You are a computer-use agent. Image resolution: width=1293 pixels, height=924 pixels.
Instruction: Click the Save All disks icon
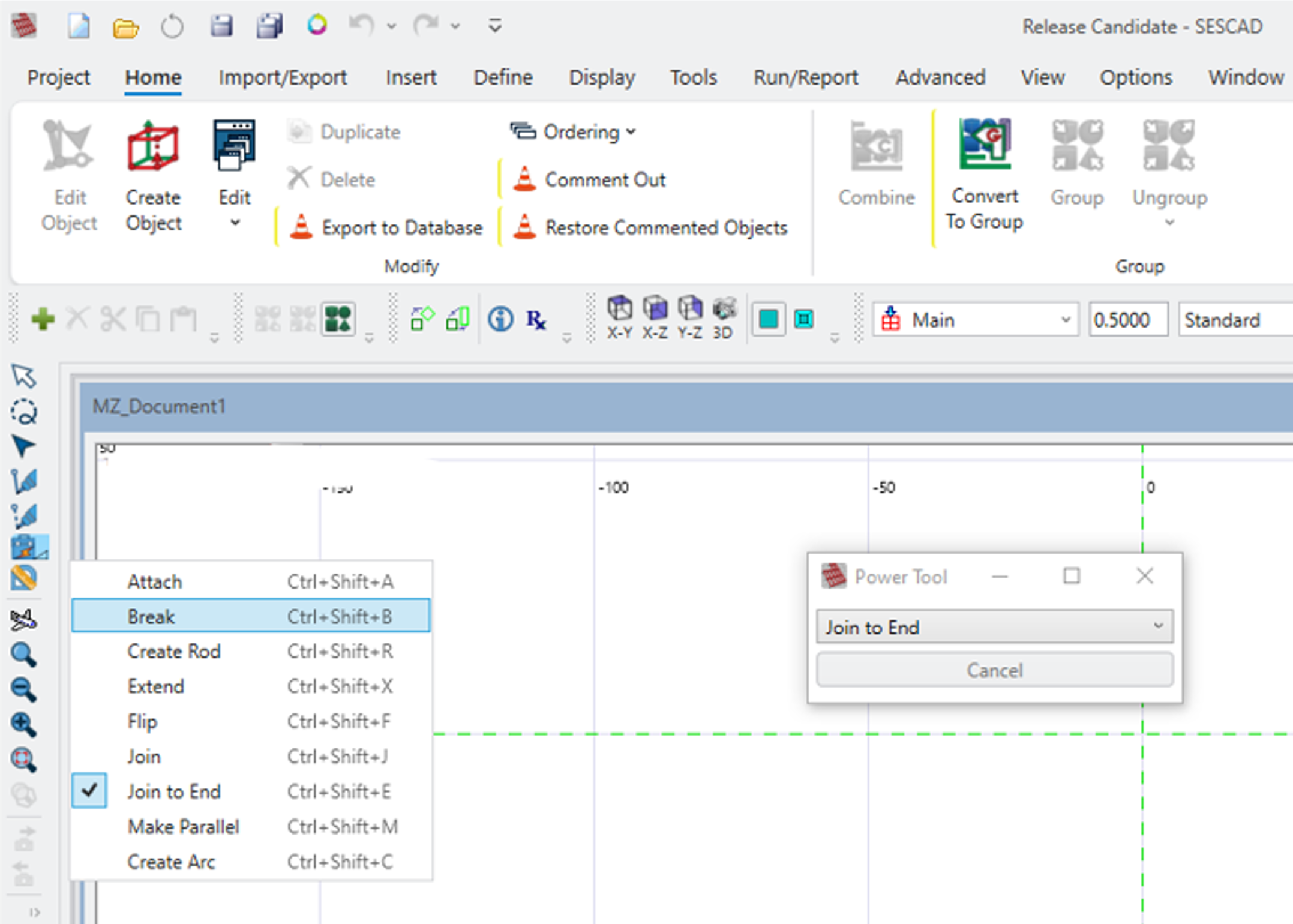(x=269, y=26)
